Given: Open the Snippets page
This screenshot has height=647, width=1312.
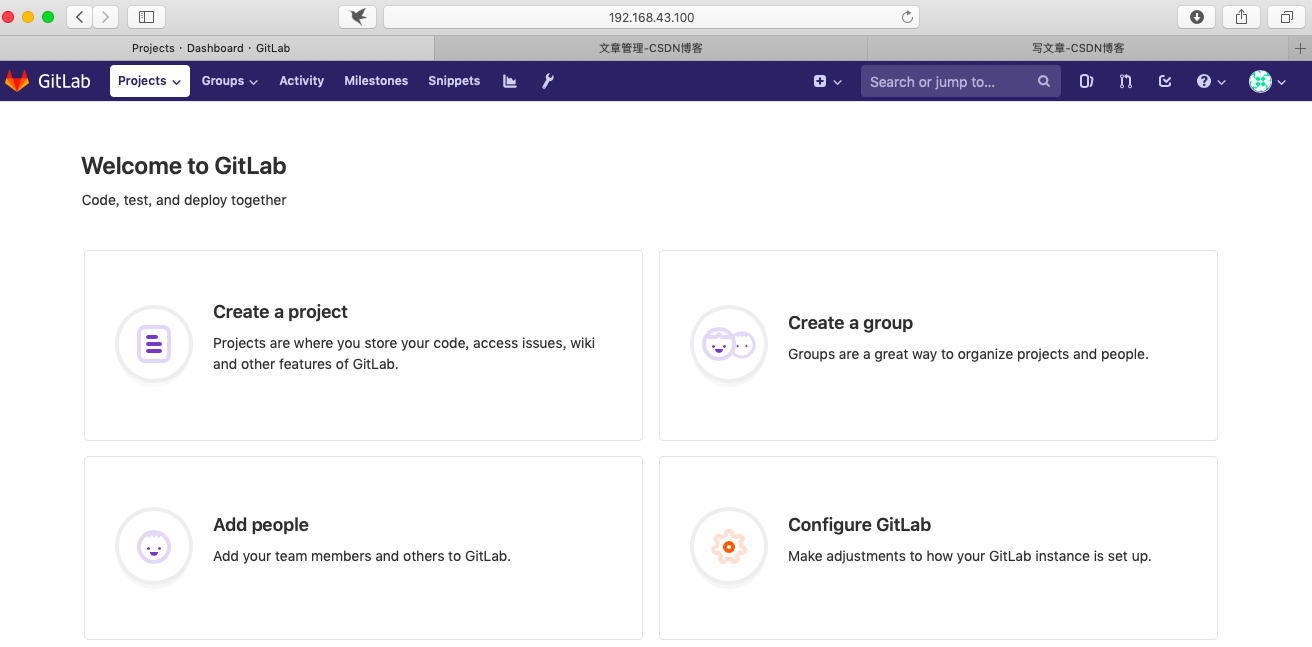Looking at the screenshot, I should [453, 80].
